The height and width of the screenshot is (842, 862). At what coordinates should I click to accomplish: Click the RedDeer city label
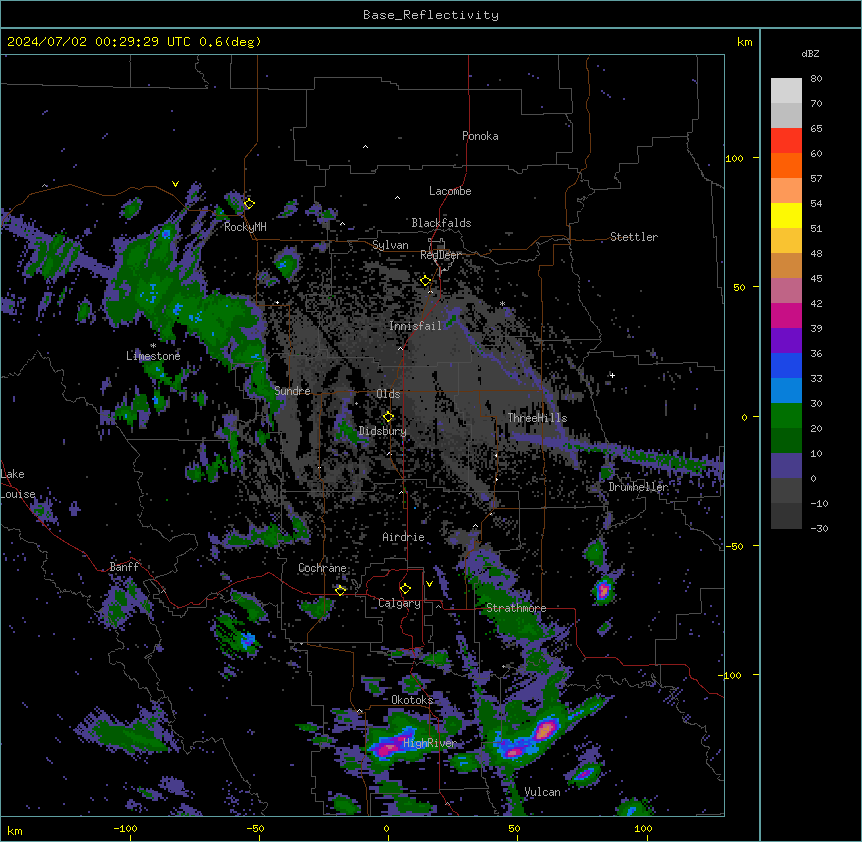[440, 255]
